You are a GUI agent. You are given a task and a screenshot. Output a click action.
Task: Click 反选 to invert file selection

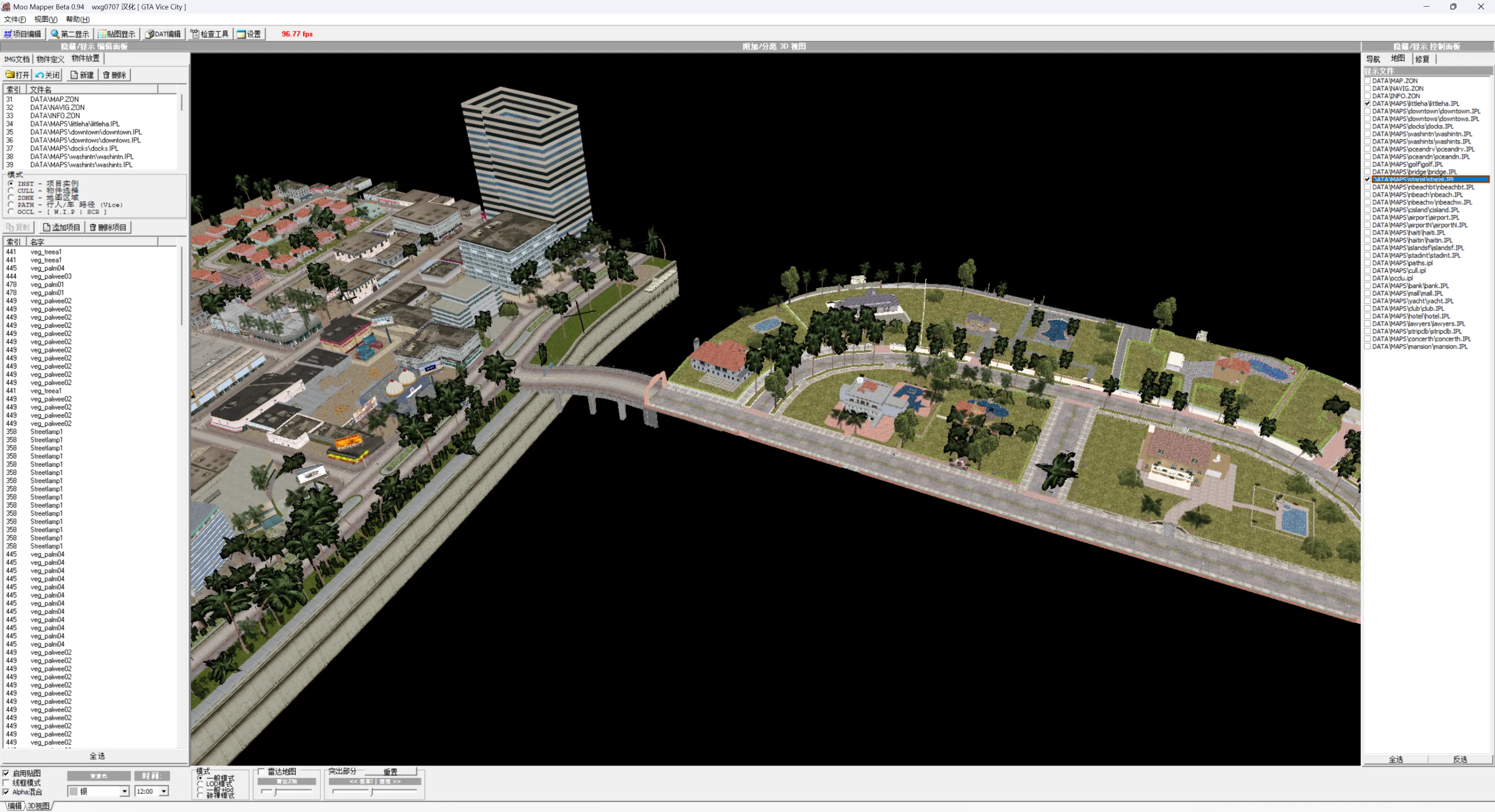click(1460, 759)
